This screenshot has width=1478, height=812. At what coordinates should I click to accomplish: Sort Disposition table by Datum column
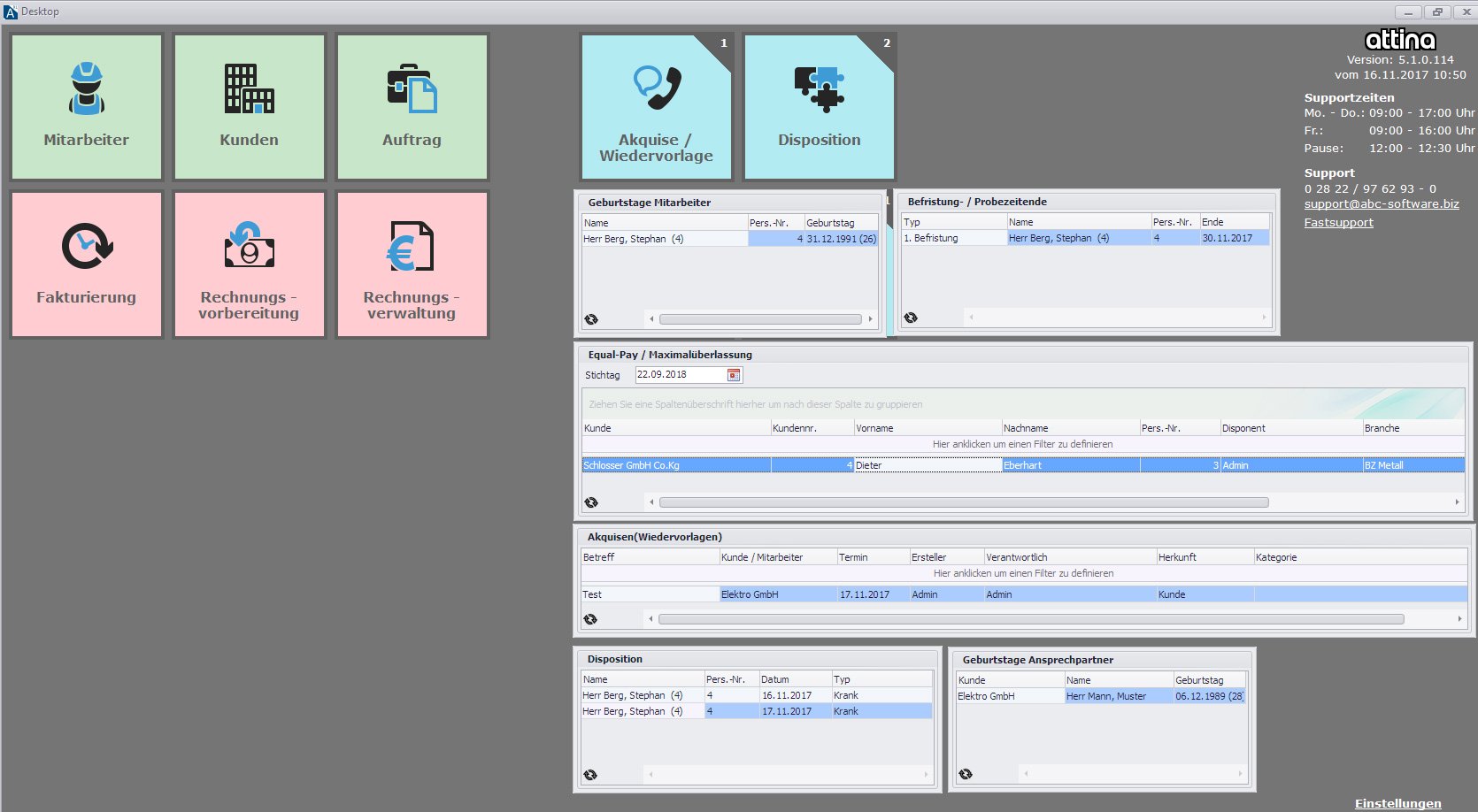(795, 679)
